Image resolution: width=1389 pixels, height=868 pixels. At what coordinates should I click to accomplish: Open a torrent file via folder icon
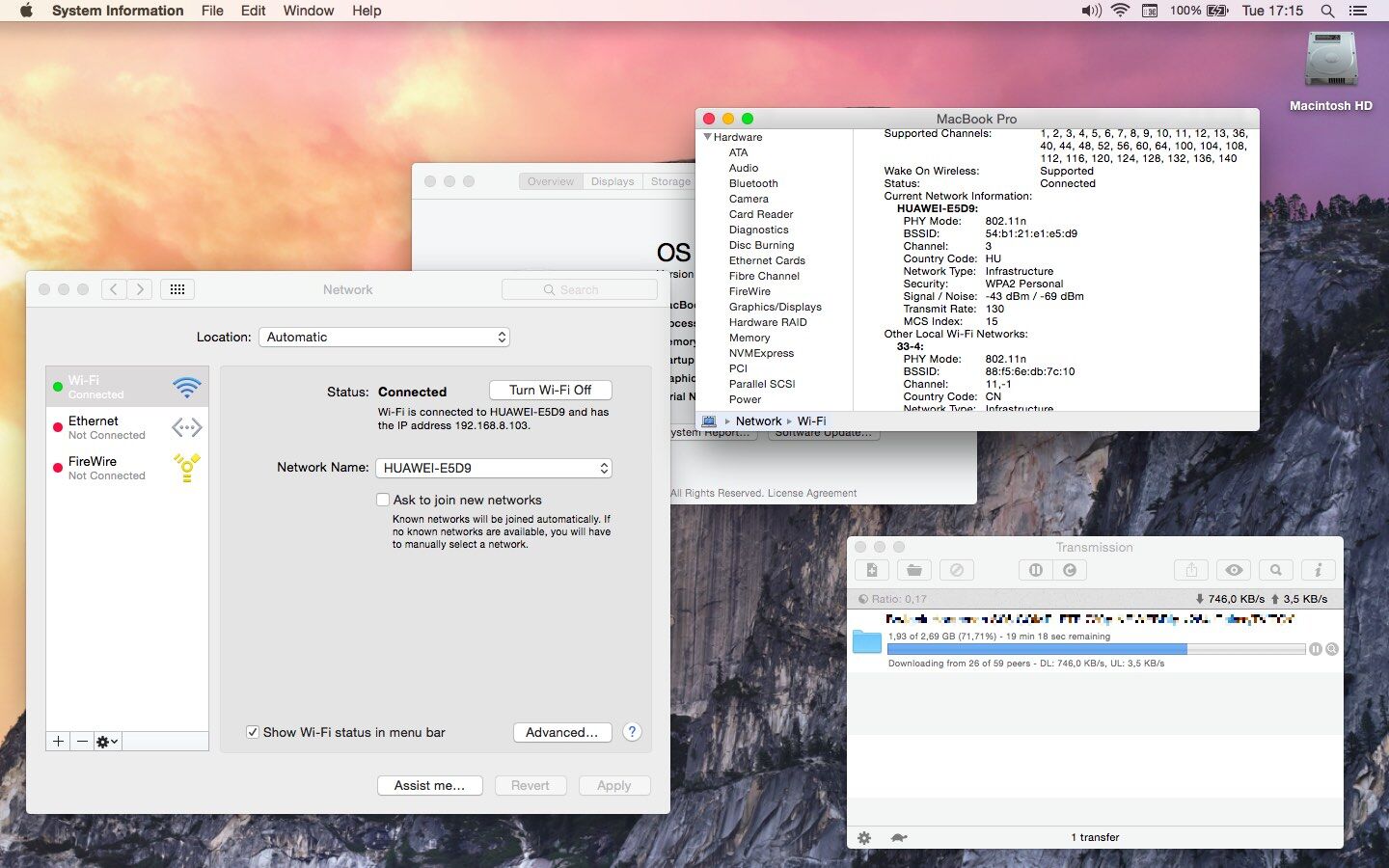pyautogui.click(x=914, y=570)
